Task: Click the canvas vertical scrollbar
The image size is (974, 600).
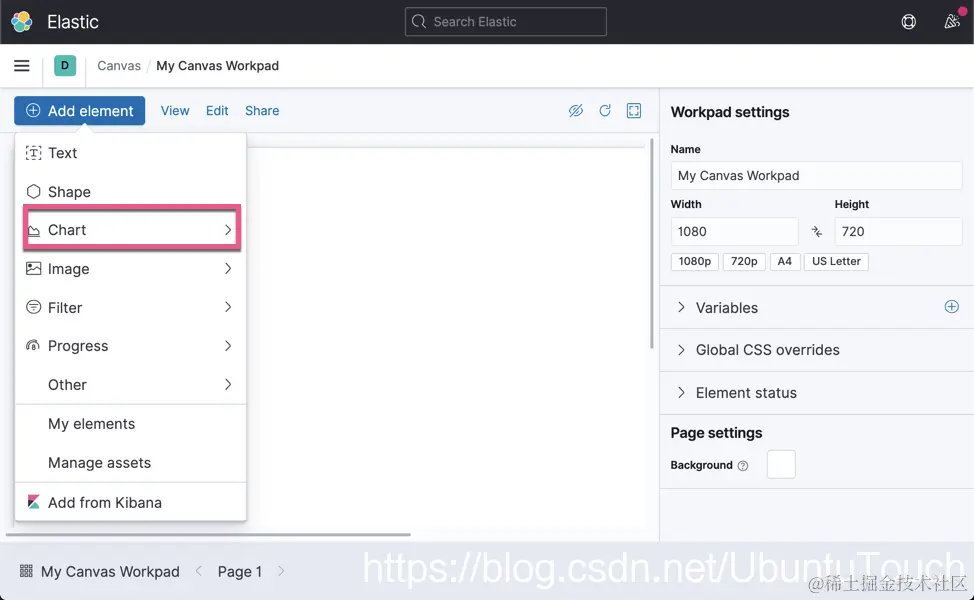Action: click(x=652, y=243)
